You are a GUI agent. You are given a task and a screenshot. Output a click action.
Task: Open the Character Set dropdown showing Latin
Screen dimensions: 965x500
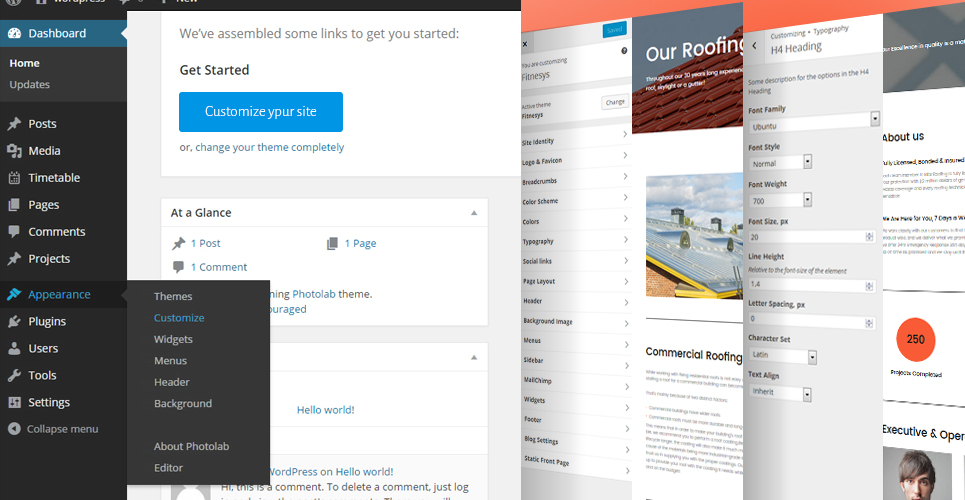coord(783,356)
